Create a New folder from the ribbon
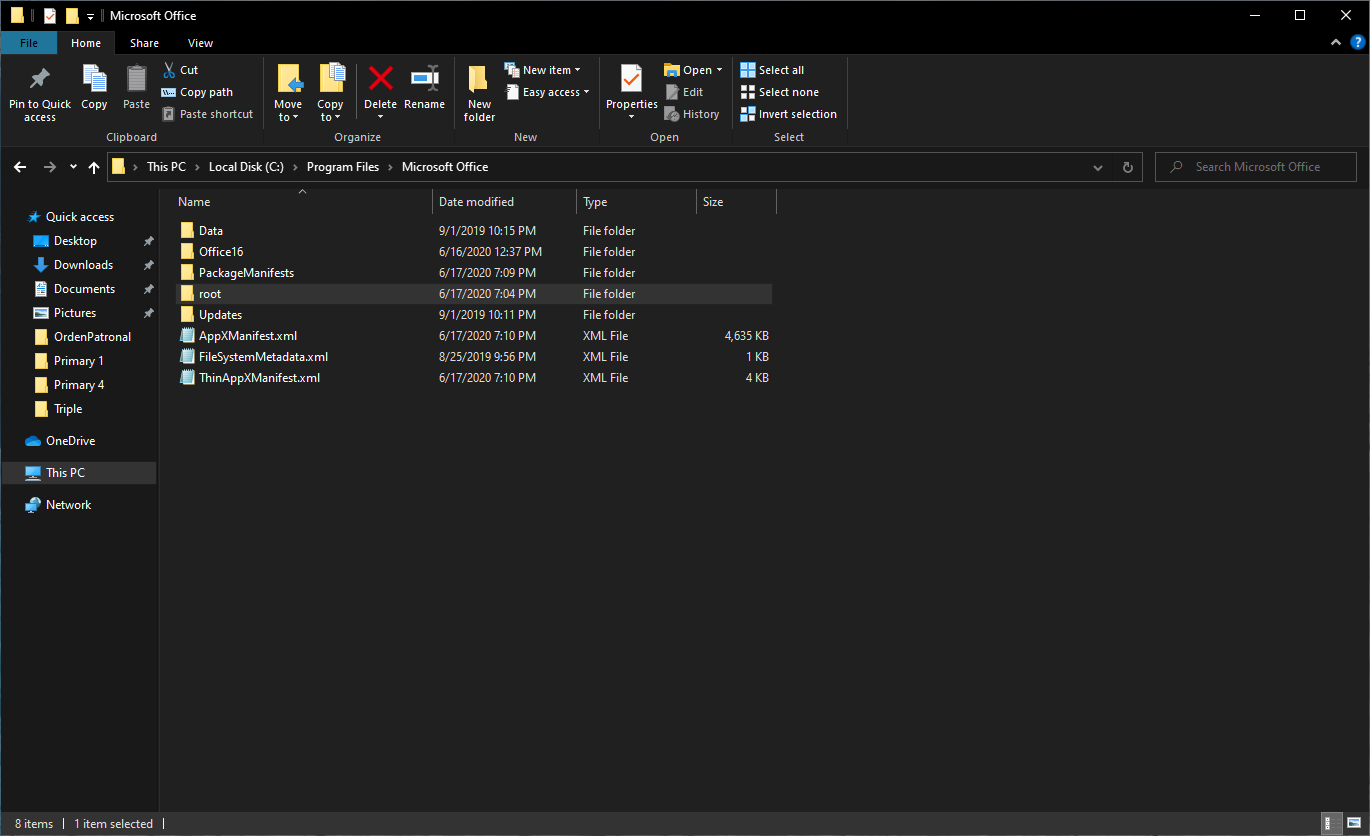The width and height of the screenshot is (1370, 836). [479, 93]
